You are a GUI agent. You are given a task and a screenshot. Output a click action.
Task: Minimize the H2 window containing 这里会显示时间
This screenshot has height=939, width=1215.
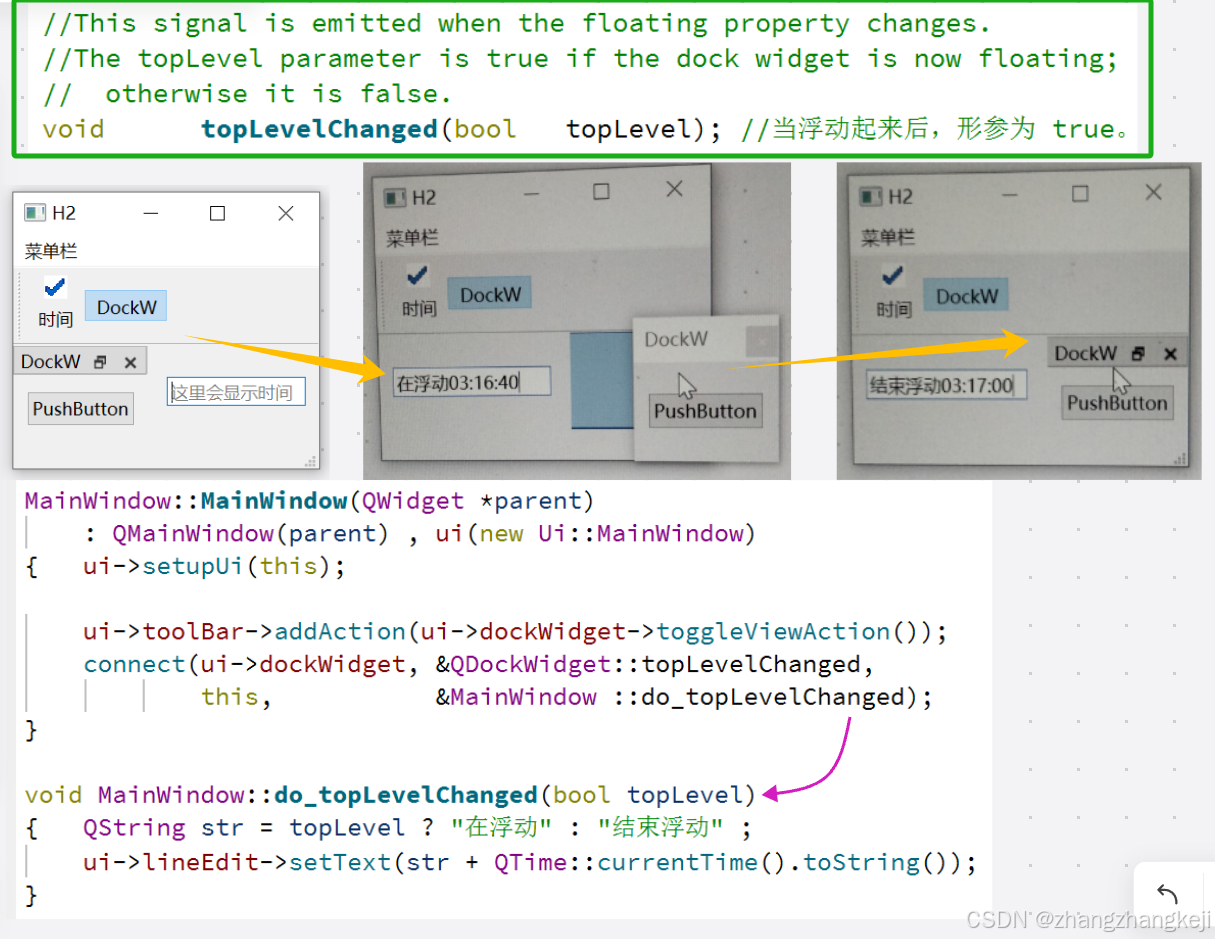(151, 213)
